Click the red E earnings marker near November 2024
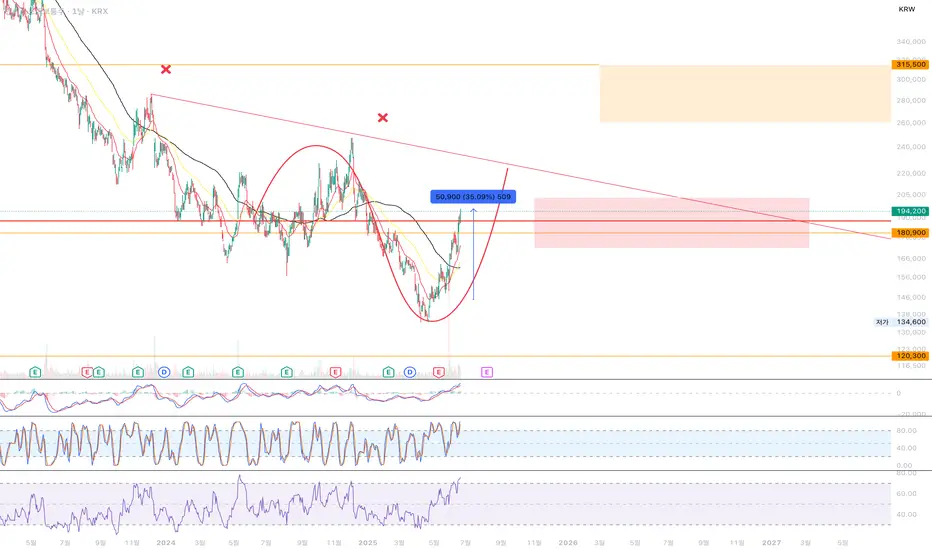The width and height of the screenshot is (932, 550). tap(335, 372)
